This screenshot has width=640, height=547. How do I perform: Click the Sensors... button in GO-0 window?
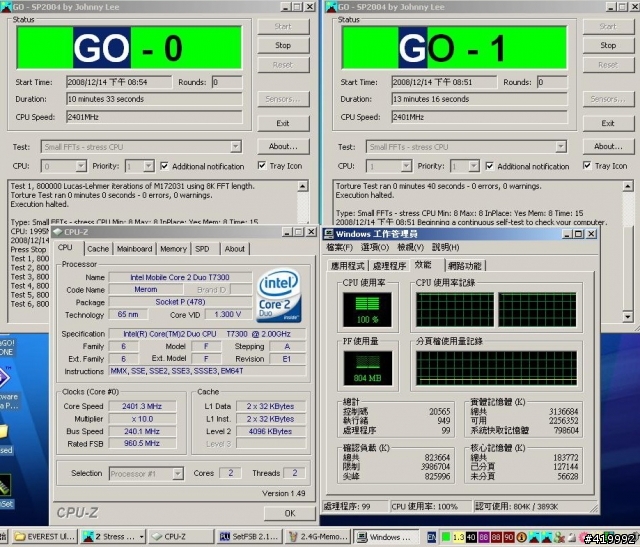tap(283, 99)
